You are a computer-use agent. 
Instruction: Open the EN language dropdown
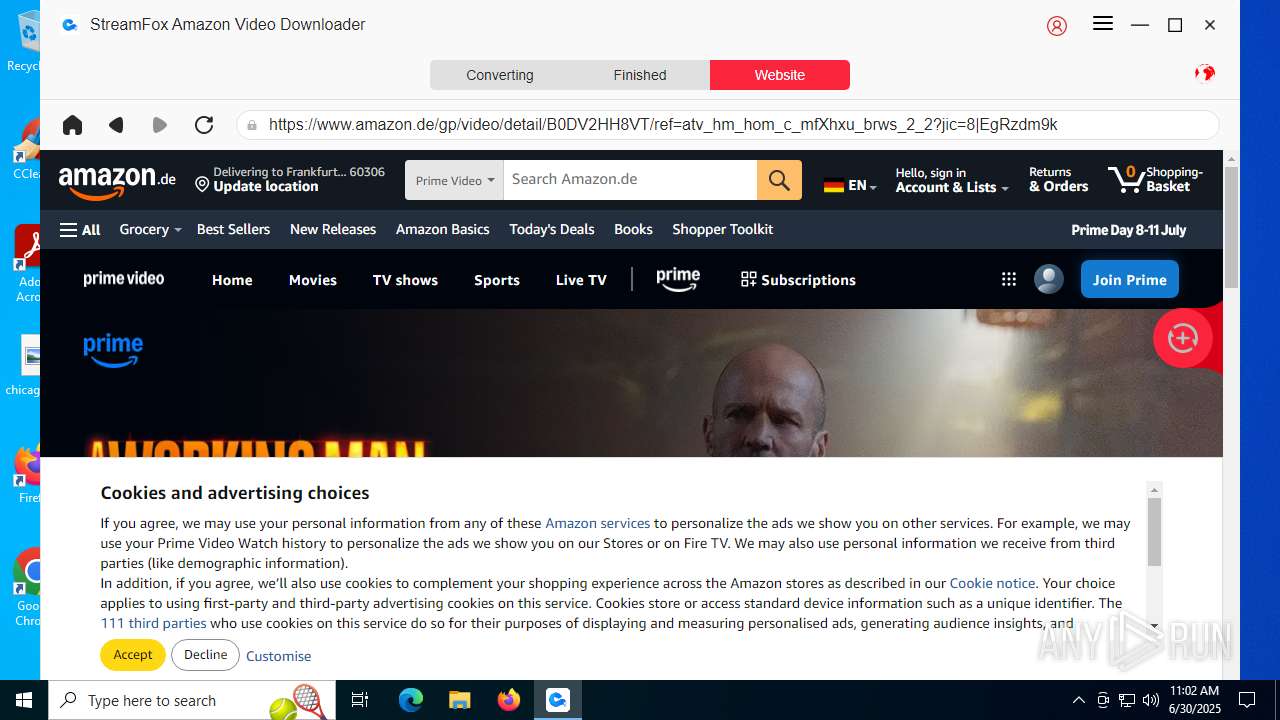pyautogui.click(x=850, y=185)
